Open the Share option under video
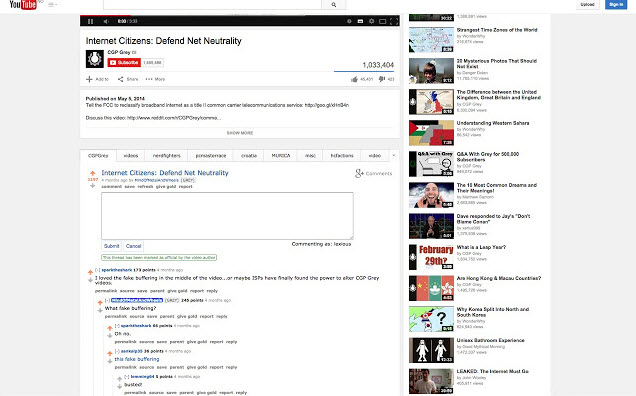This screenshot has width=636, height=396. point(128,79)
